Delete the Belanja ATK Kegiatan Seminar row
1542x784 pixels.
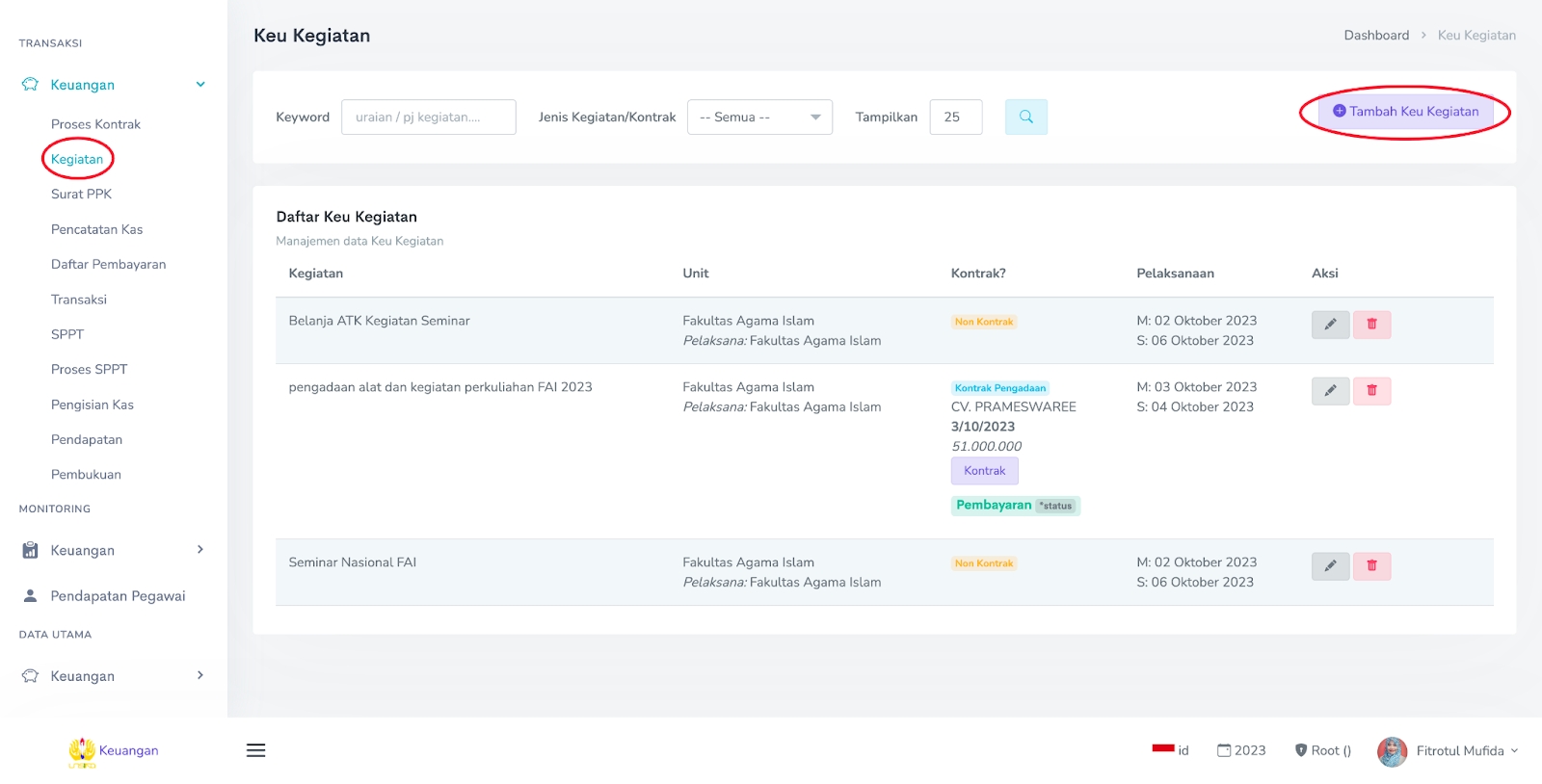point(1371,325)
